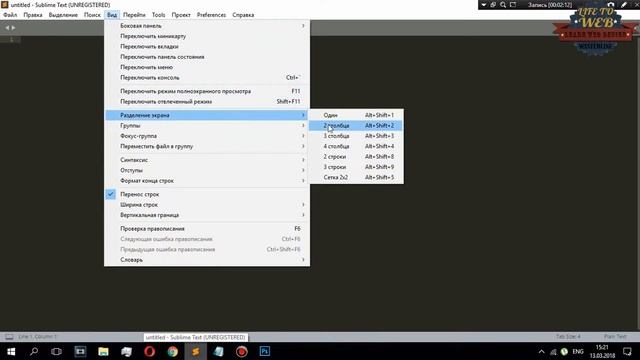
Task: Open Task View on taskbar
Action: (56, 351)
